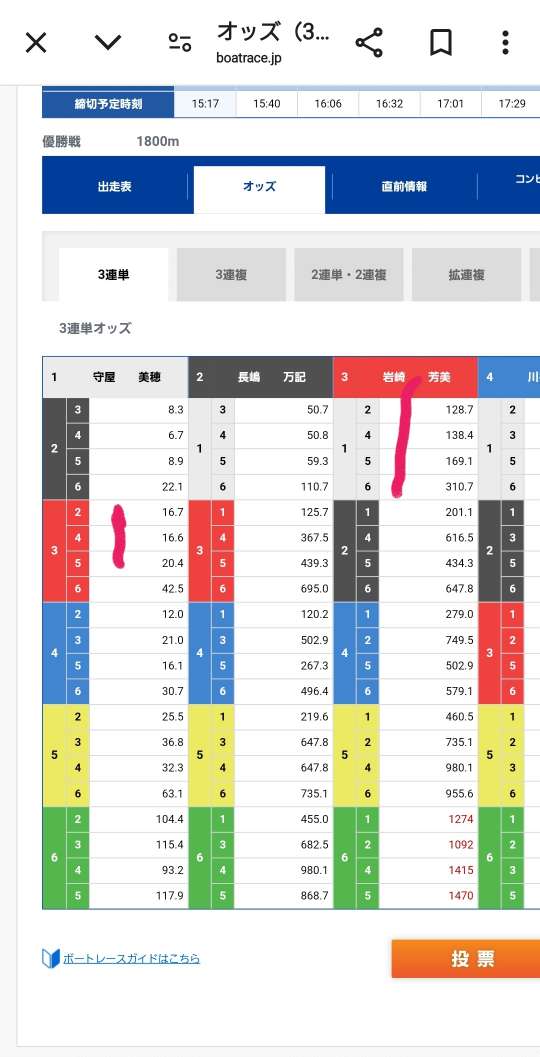Open the boat race guide book icon
Viewport: 540px width, 1057px height.
pos(51,958)
